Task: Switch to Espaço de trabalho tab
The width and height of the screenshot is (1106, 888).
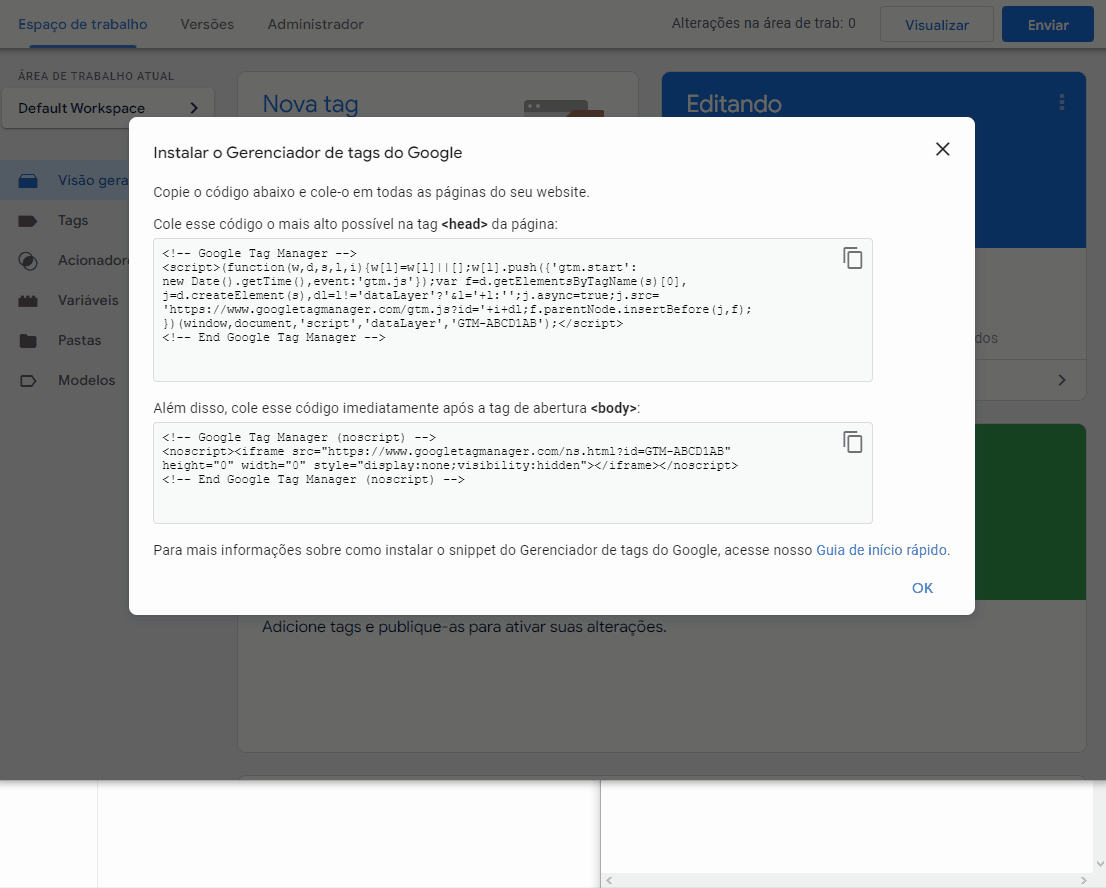Action: click(83, 24)
